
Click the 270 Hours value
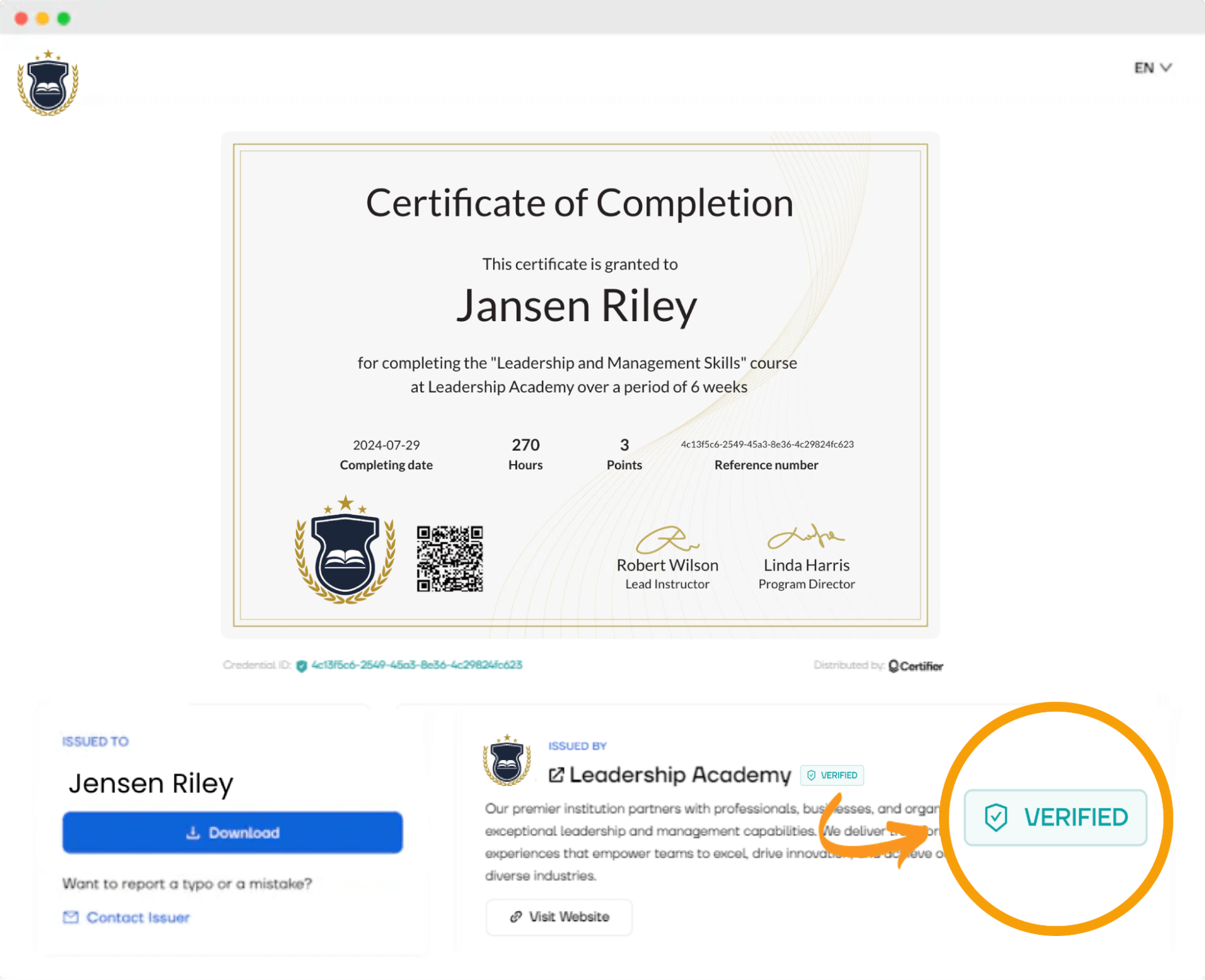[526, 445]
